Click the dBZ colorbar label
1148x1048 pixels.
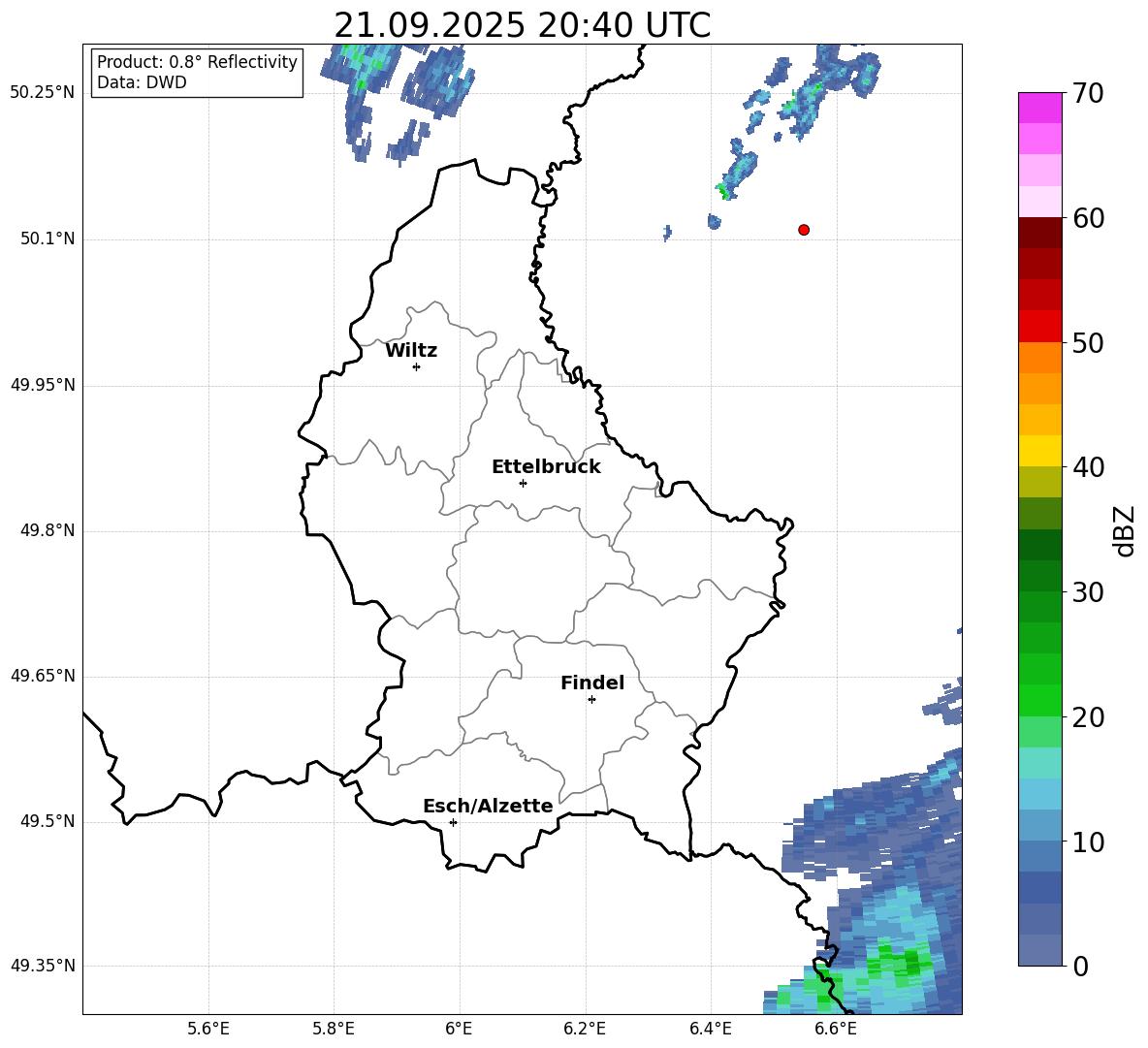point(1124,530)
